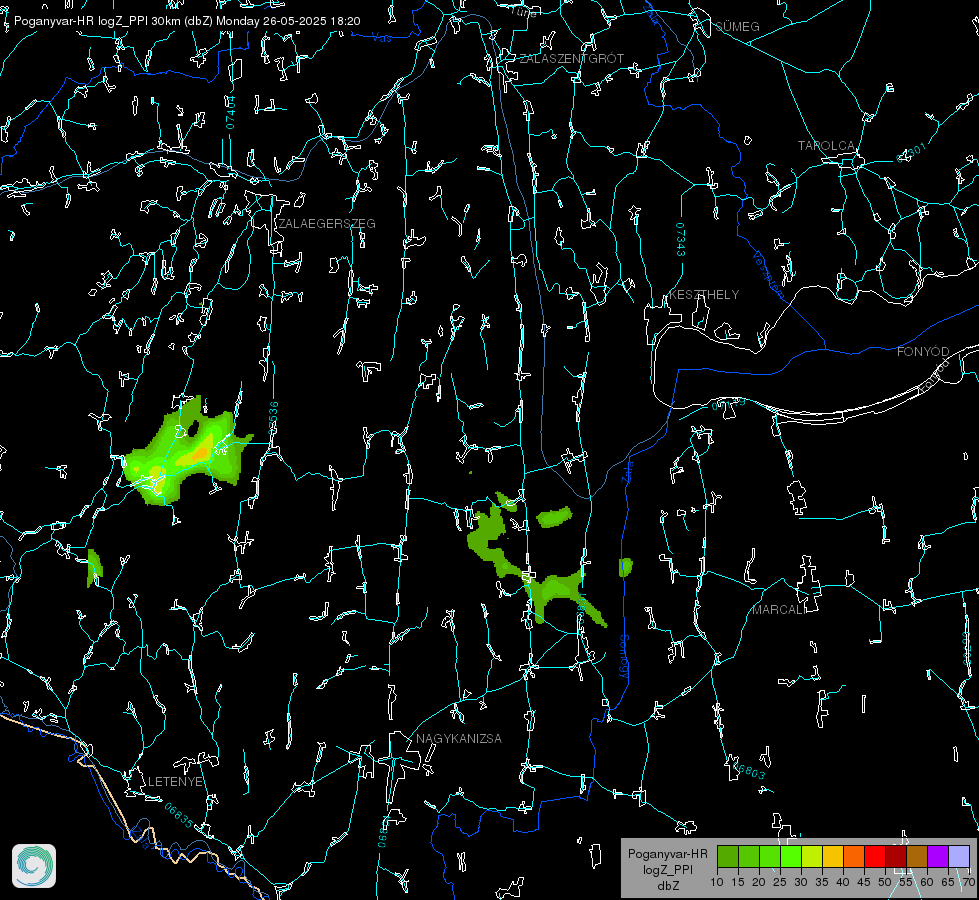
Task: Click the MARCALI city label
Action: tap(779, 610)
